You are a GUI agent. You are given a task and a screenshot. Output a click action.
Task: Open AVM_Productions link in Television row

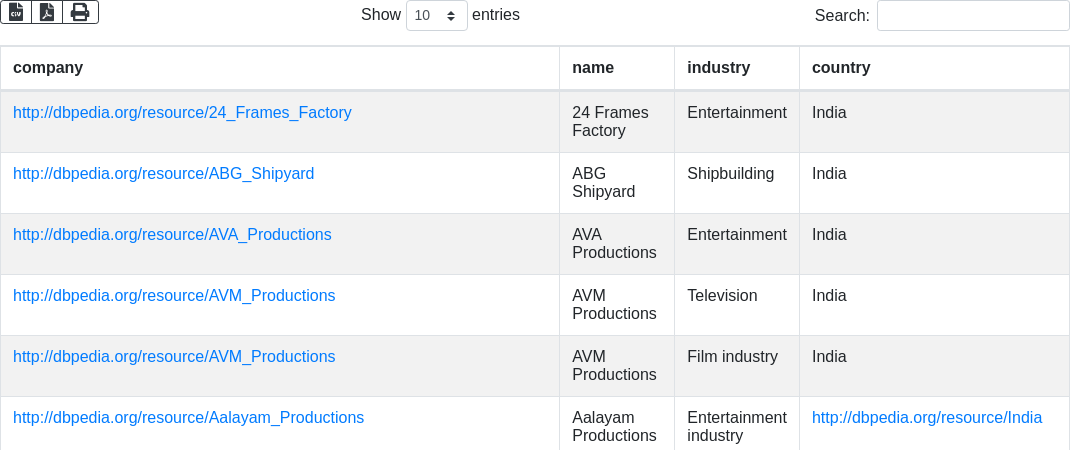click(x=174, y=296)
